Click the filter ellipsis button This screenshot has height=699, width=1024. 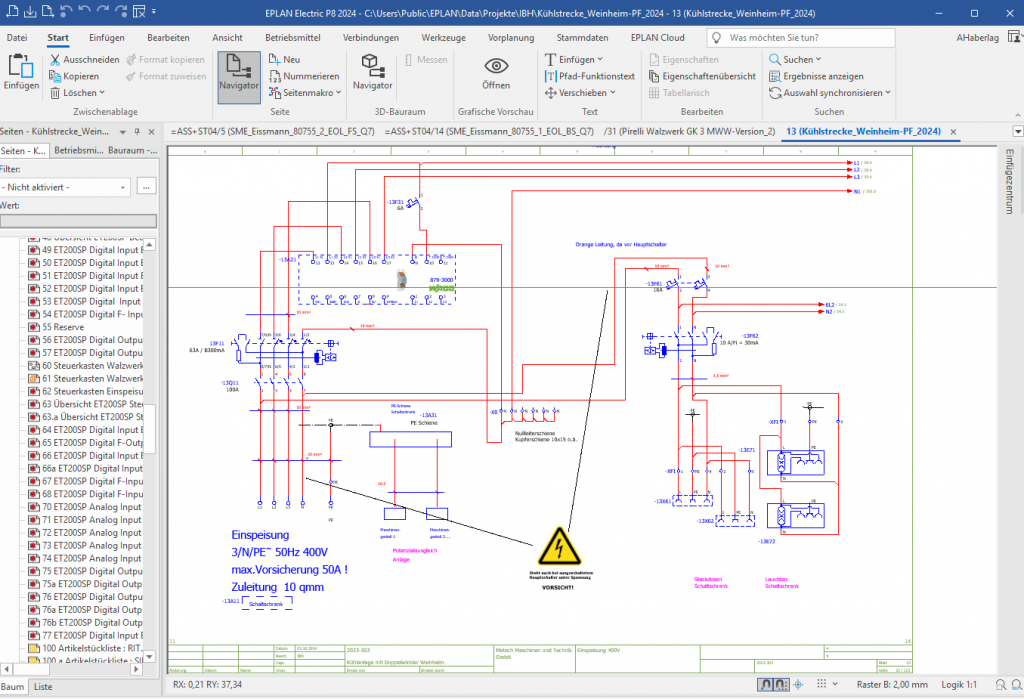(x=147, y=187)
